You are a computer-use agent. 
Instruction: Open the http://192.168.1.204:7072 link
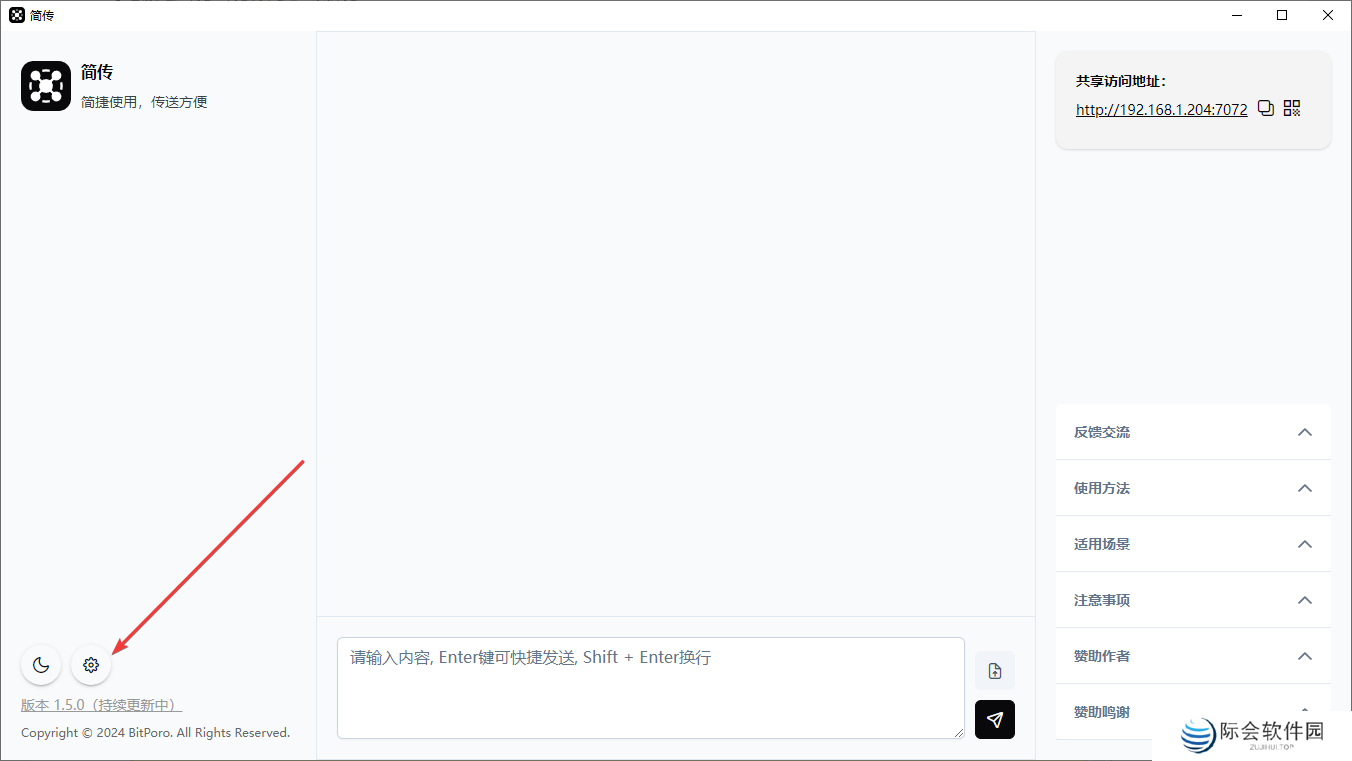1162,110
